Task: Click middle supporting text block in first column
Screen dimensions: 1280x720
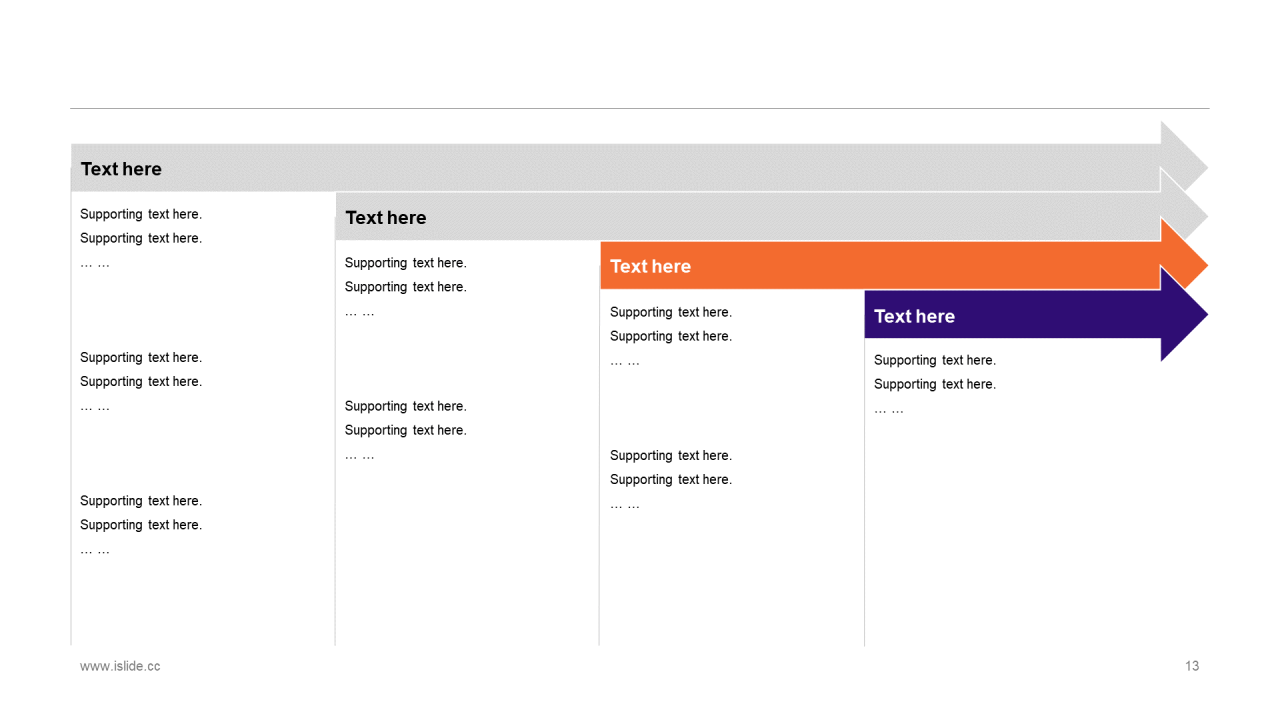Action: click(141, 381)
